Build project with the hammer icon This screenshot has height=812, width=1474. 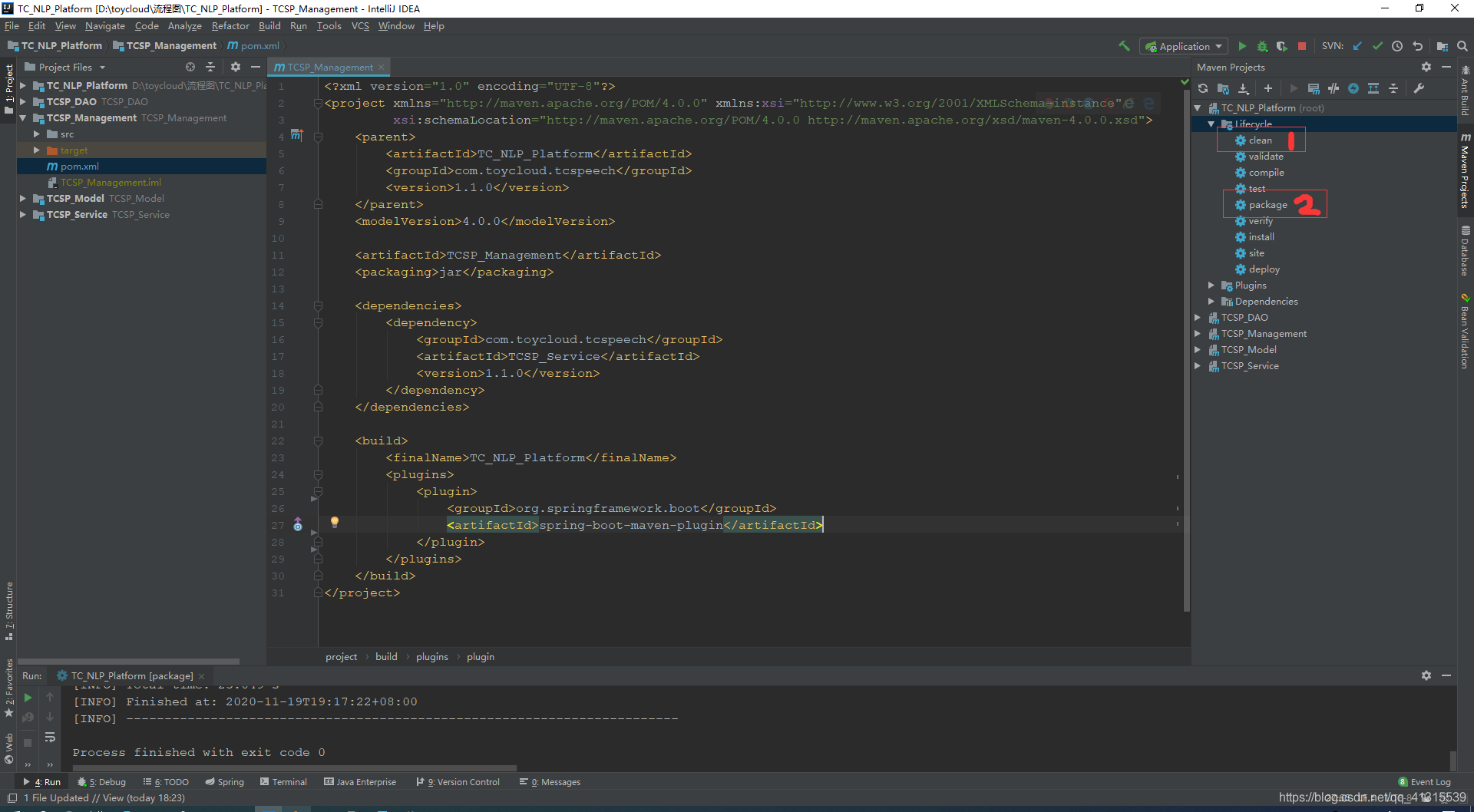[1125, 46]
